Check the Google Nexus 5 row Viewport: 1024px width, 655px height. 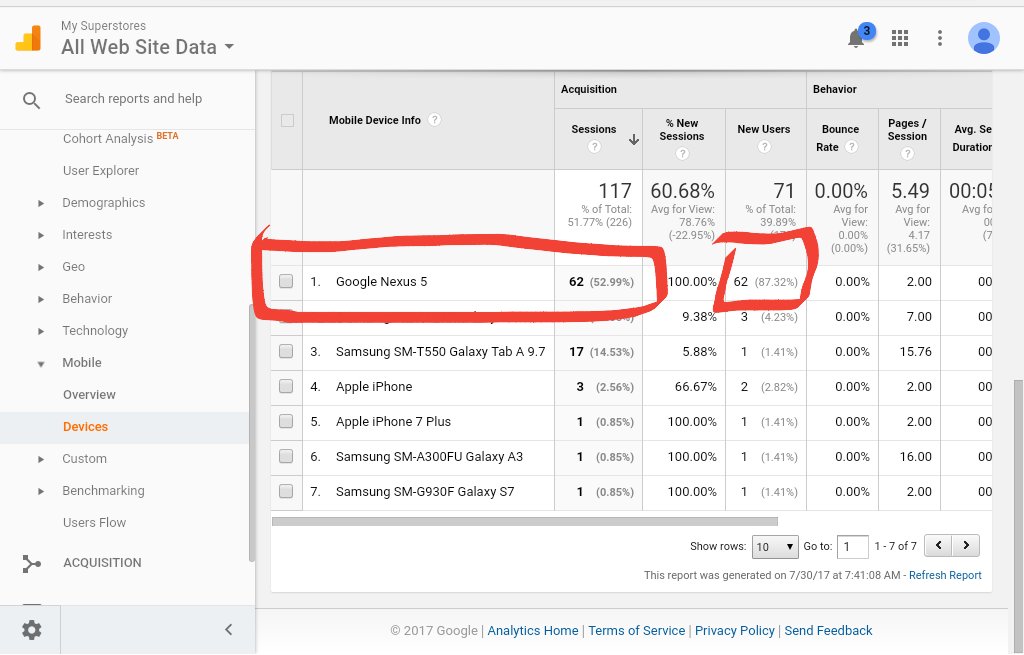click(x=286, y=281)
